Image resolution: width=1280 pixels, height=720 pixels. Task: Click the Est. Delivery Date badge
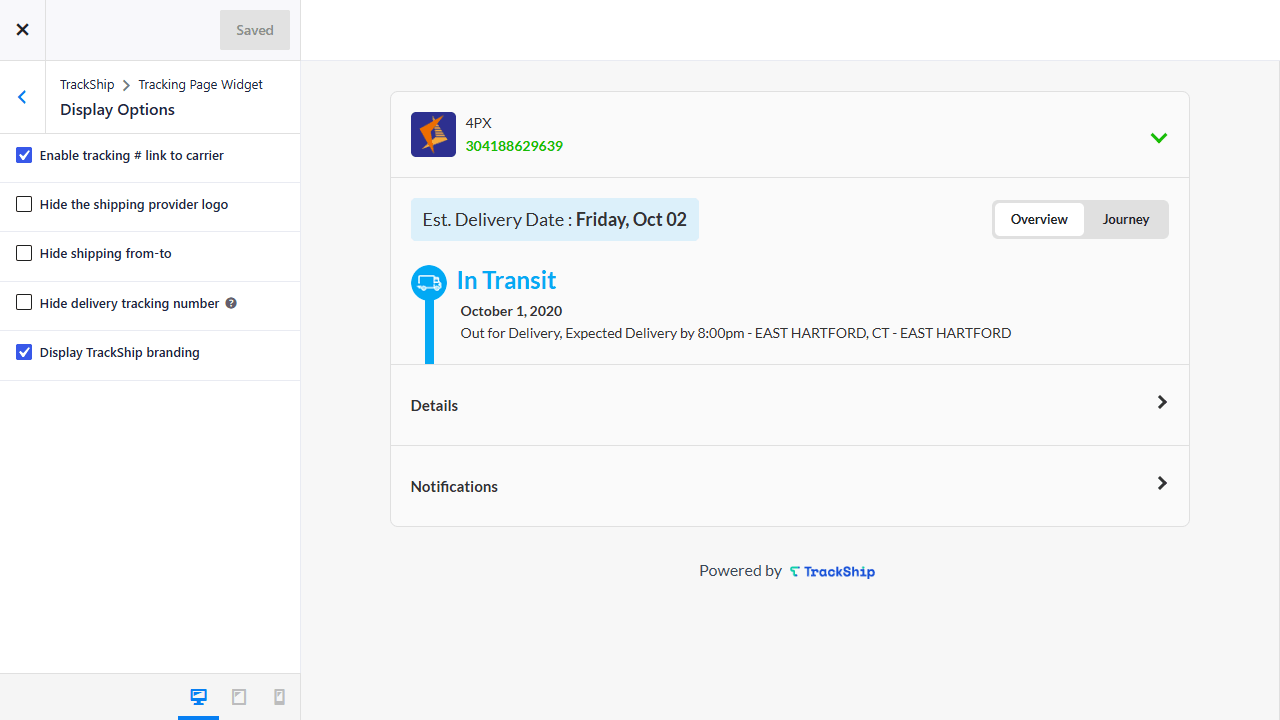point(555,219)
